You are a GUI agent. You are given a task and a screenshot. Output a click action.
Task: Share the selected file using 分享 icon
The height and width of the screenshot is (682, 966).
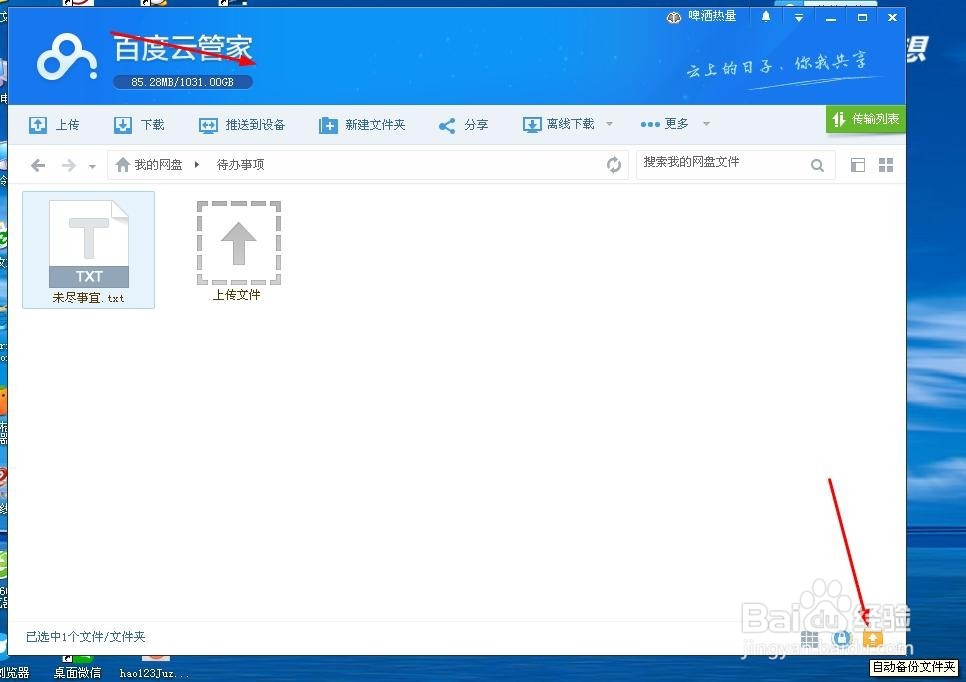pos(447,124)
